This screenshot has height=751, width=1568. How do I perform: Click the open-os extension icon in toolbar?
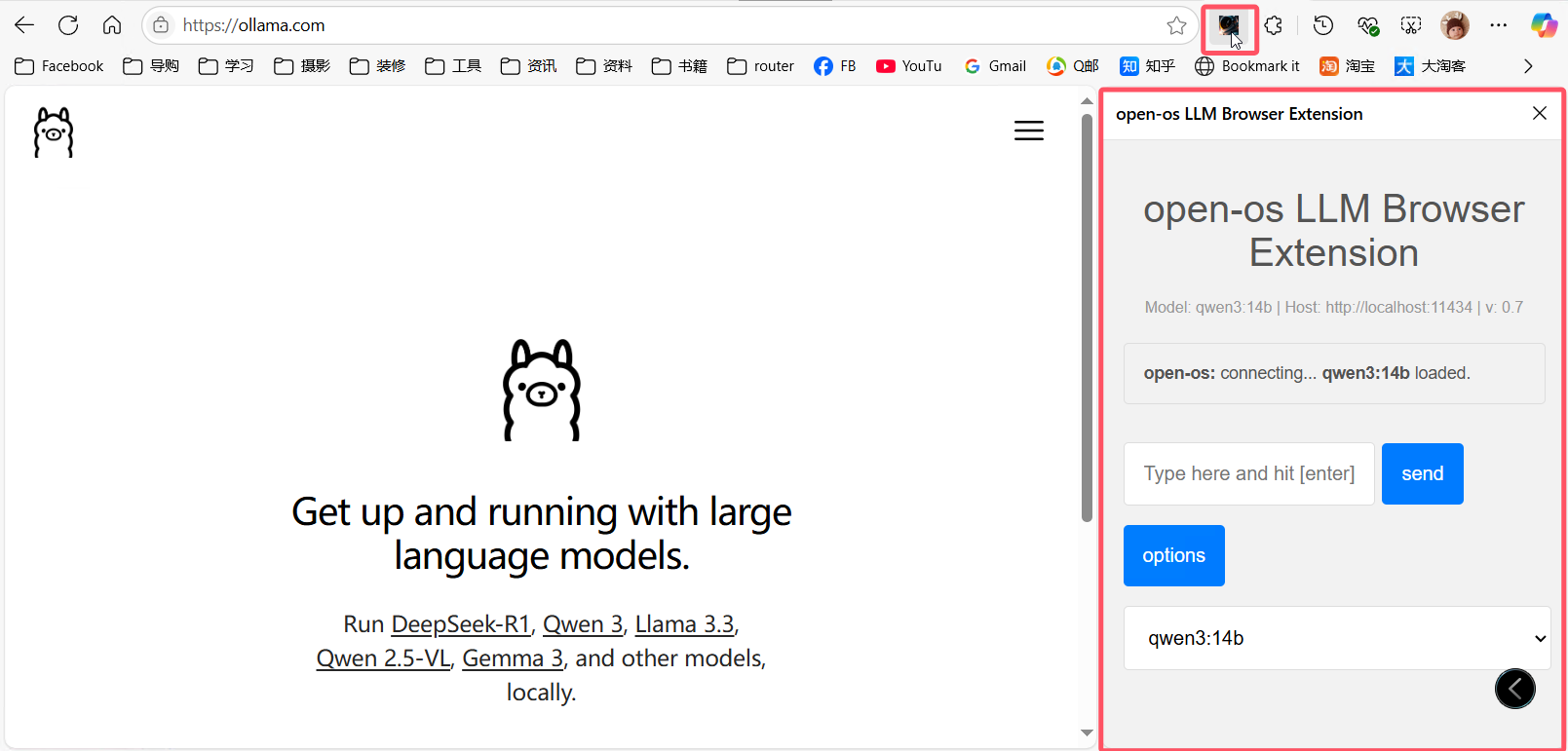tap(1229, 26)
